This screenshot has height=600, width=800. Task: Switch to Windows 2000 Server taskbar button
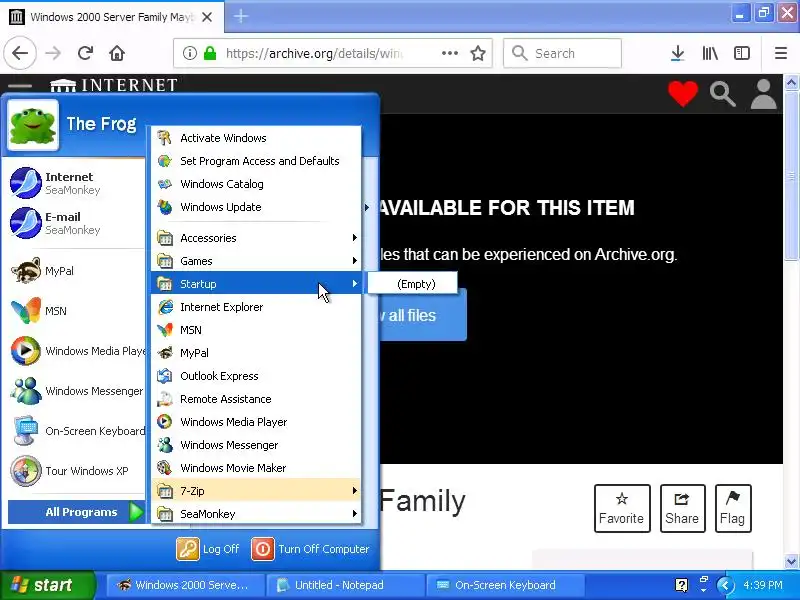click(186, 585)
